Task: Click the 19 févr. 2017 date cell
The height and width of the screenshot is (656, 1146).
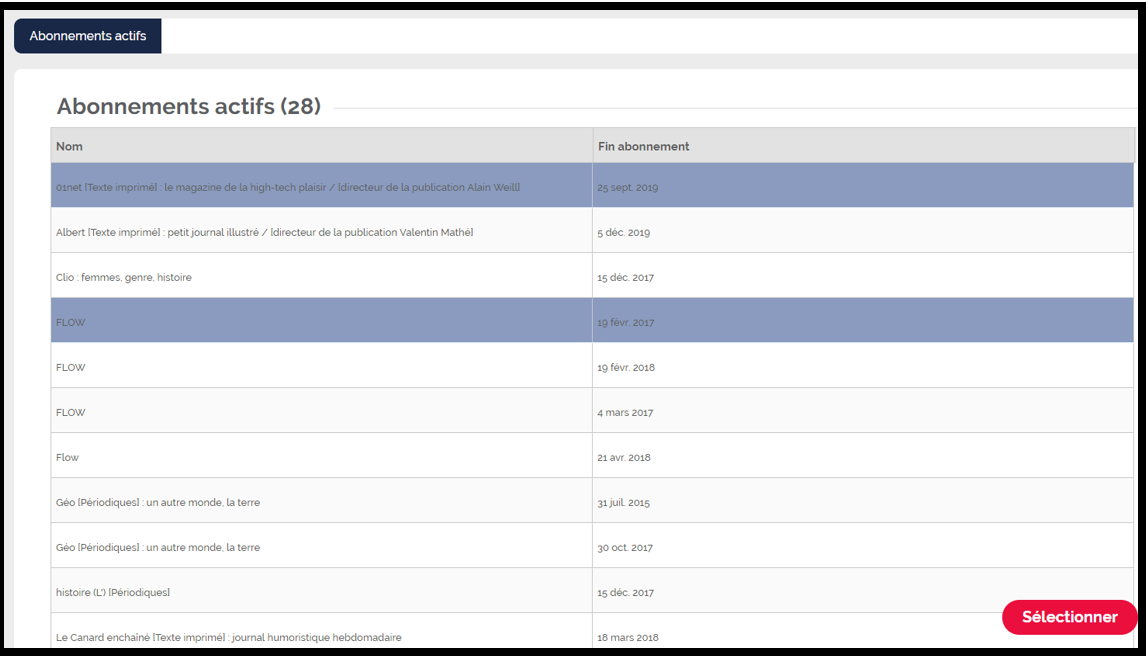Action: coord(863,321)
